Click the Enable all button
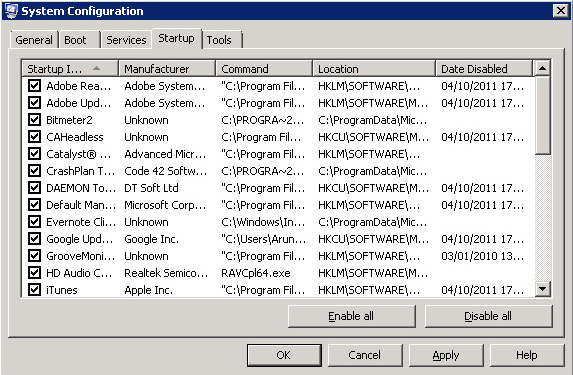This screenshot has width=573, height=375. 351,316
